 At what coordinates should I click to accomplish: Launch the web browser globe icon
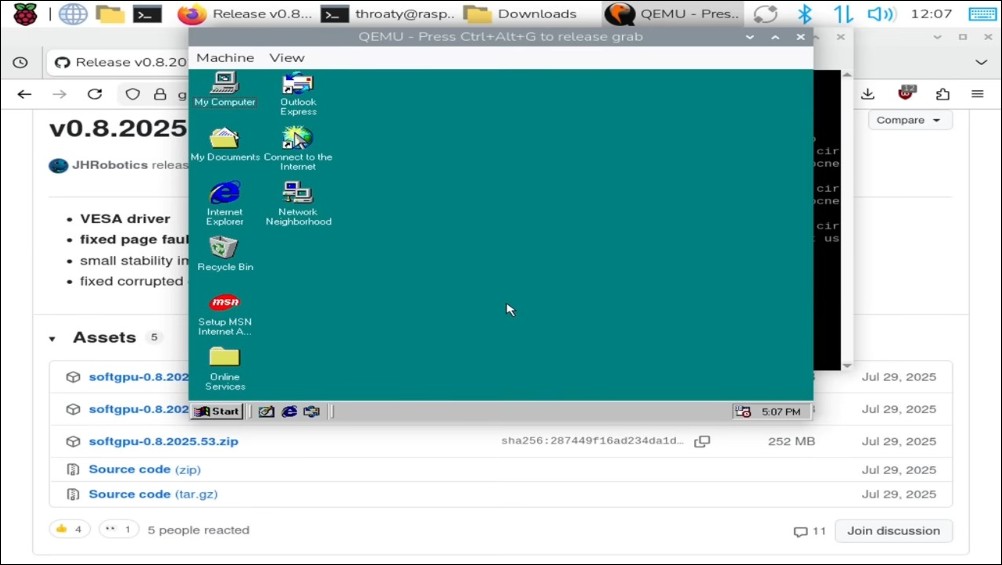pyautogui.click(x=73, y=13)
